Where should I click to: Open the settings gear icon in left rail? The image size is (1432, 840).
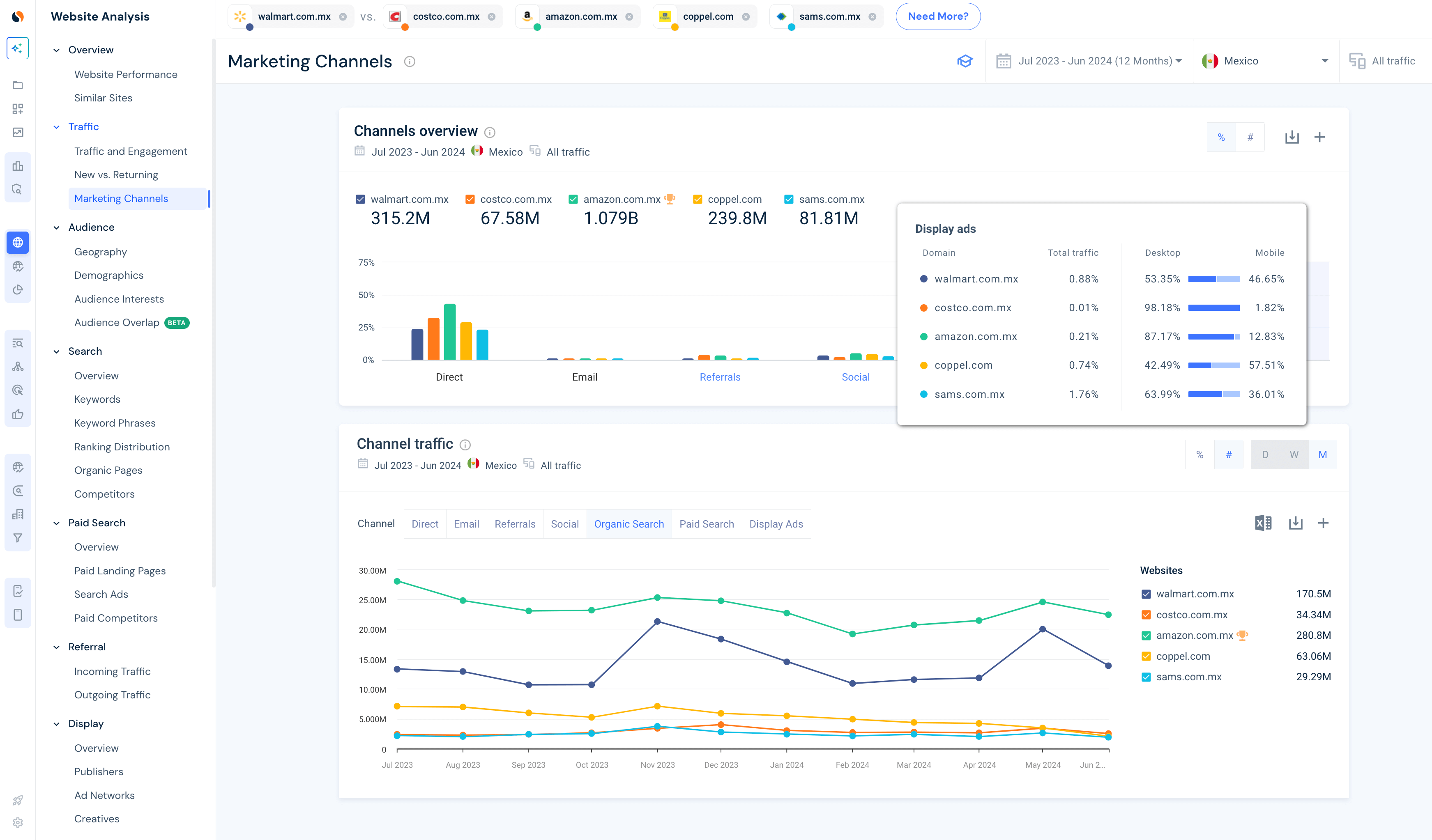click(x=18, y=822)
